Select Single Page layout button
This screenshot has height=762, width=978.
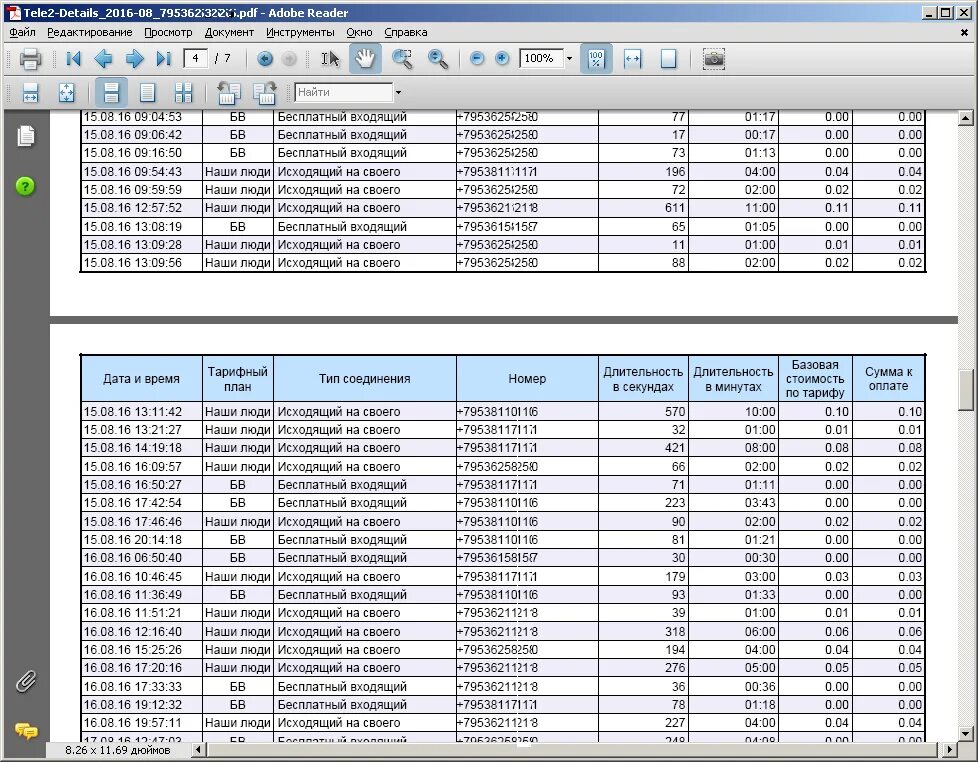pyautogui.click(x=147, y=93)
